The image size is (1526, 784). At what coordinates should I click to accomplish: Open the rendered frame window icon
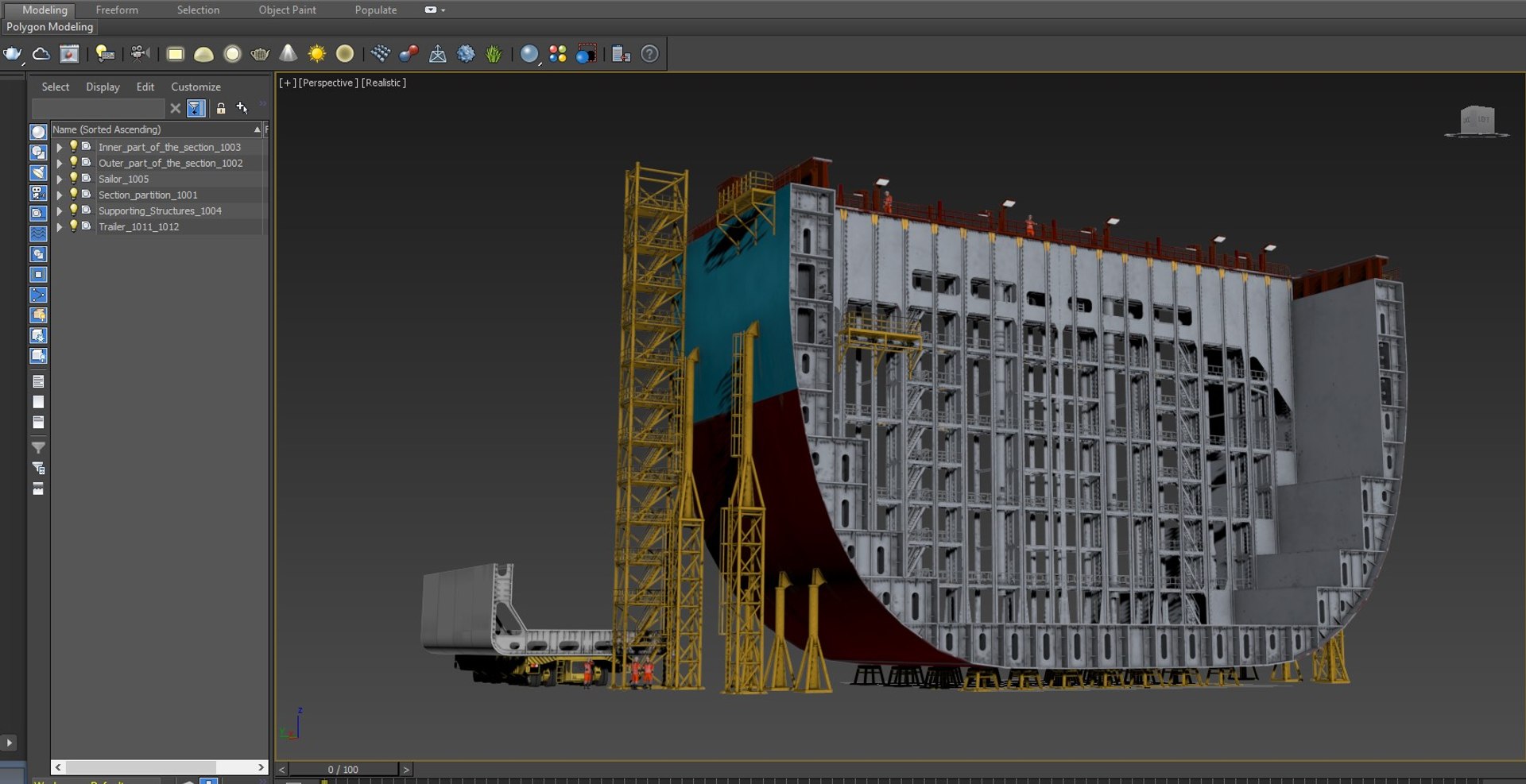(69, 54)
